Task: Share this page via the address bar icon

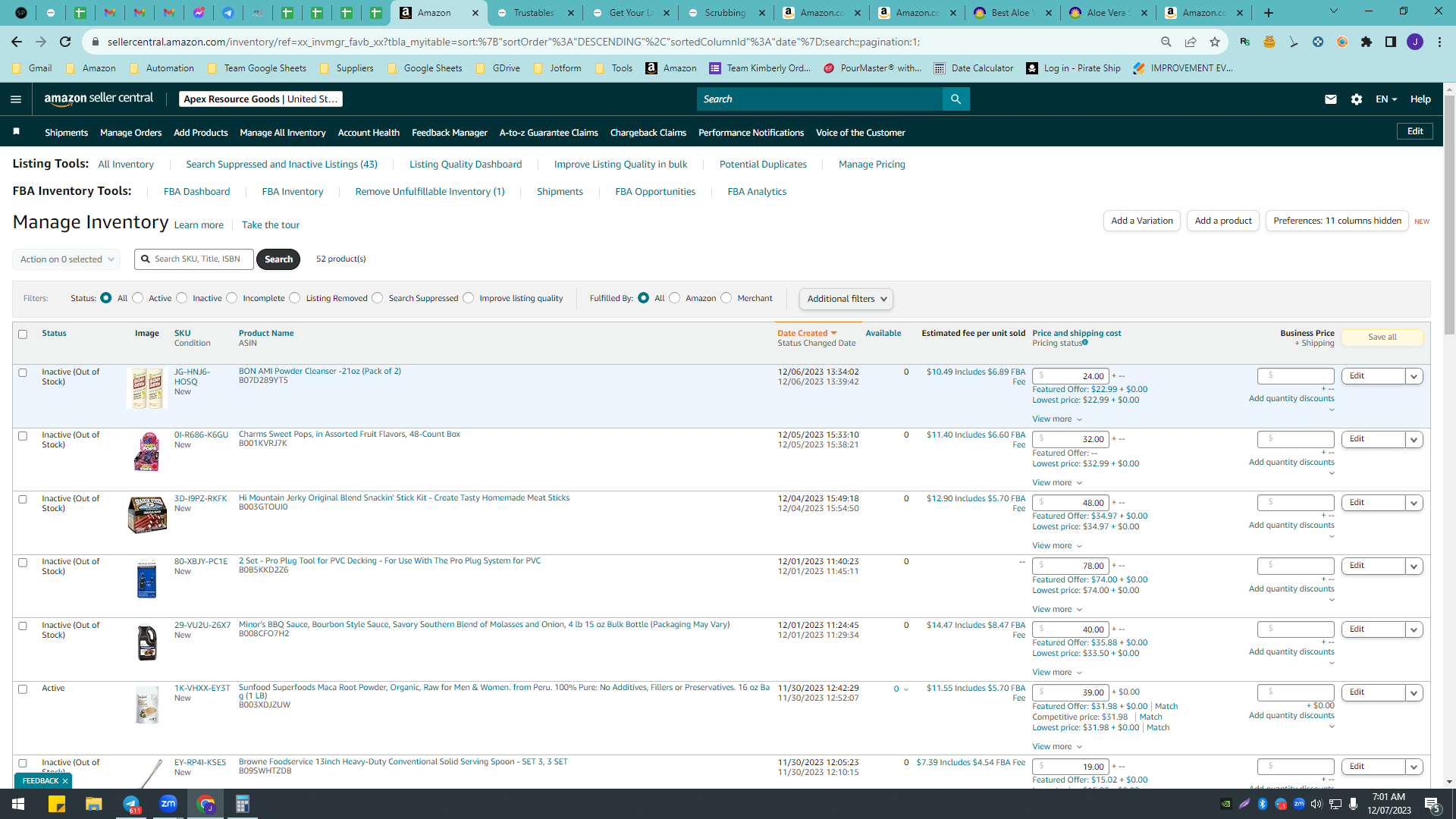Action: tap(1191, 42)
